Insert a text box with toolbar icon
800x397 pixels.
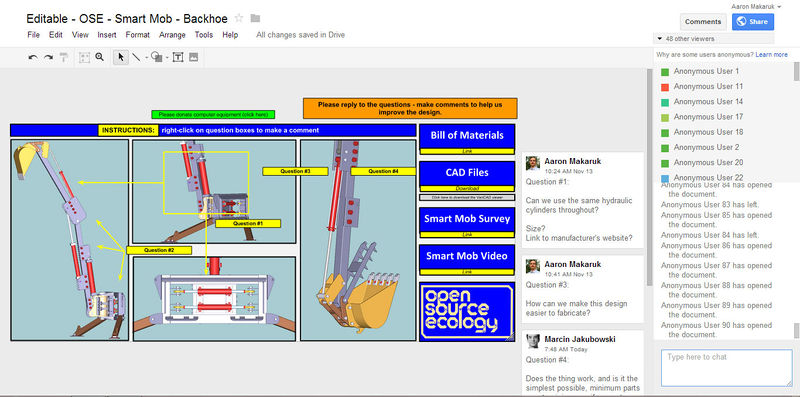[178, 57]
